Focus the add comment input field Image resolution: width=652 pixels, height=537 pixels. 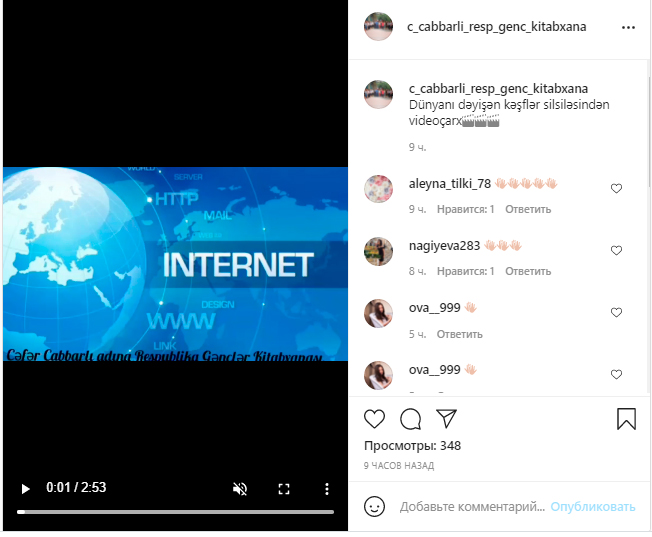coord(472,507)
